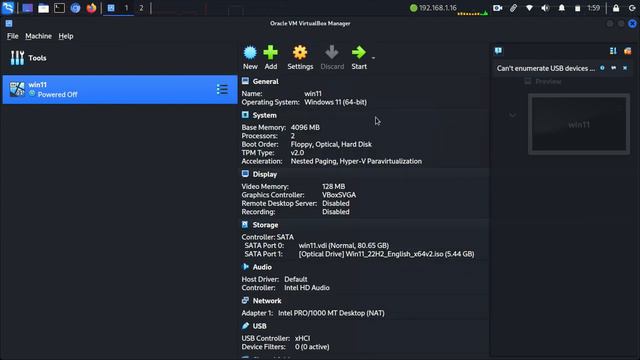Open Settings for the win11 VM
Viewport: 640px width, 360px height.
click(x=300, y=58)
